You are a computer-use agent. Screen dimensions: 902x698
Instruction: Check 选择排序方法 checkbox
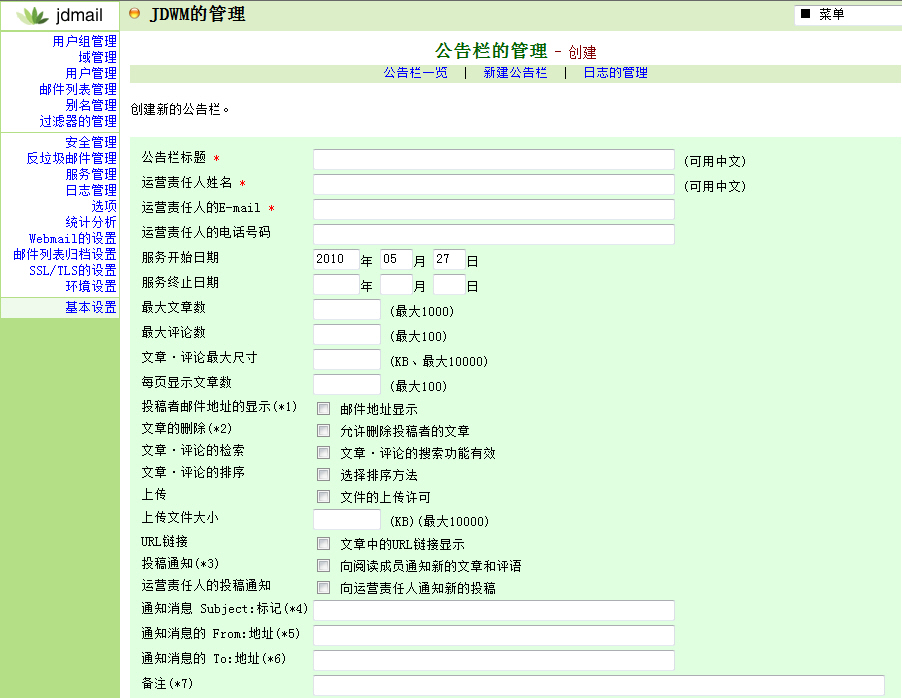coord(324,474)
